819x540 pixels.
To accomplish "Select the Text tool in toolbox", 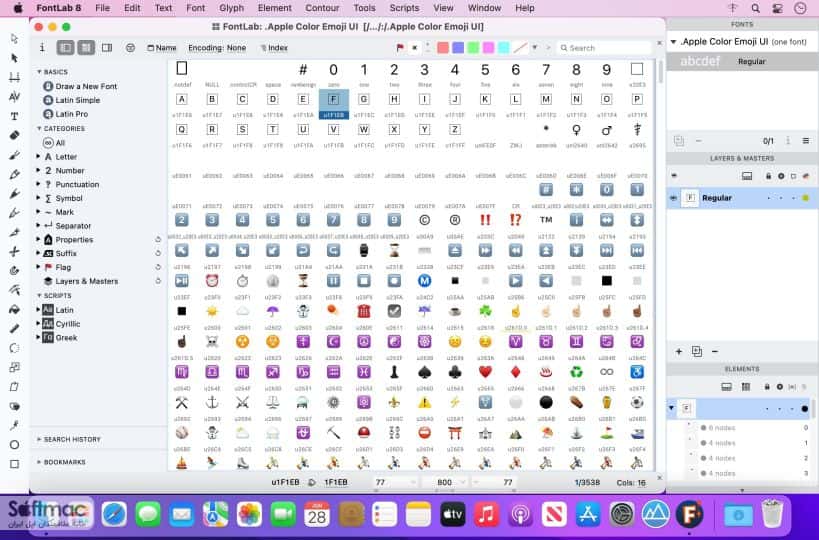I will coord(14,116).
